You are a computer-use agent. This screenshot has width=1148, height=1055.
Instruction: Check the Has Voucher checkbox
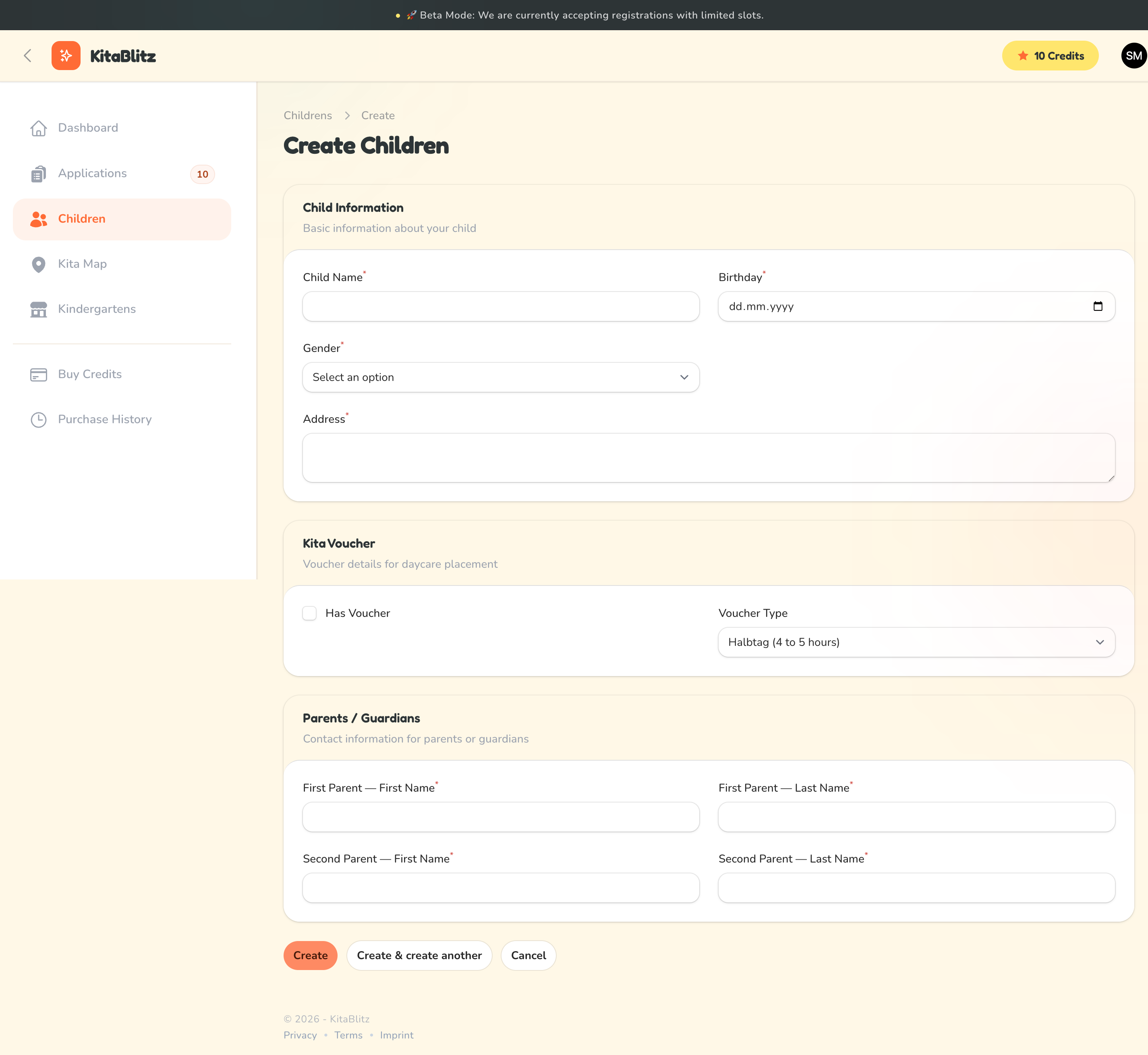tap(310, 613)
